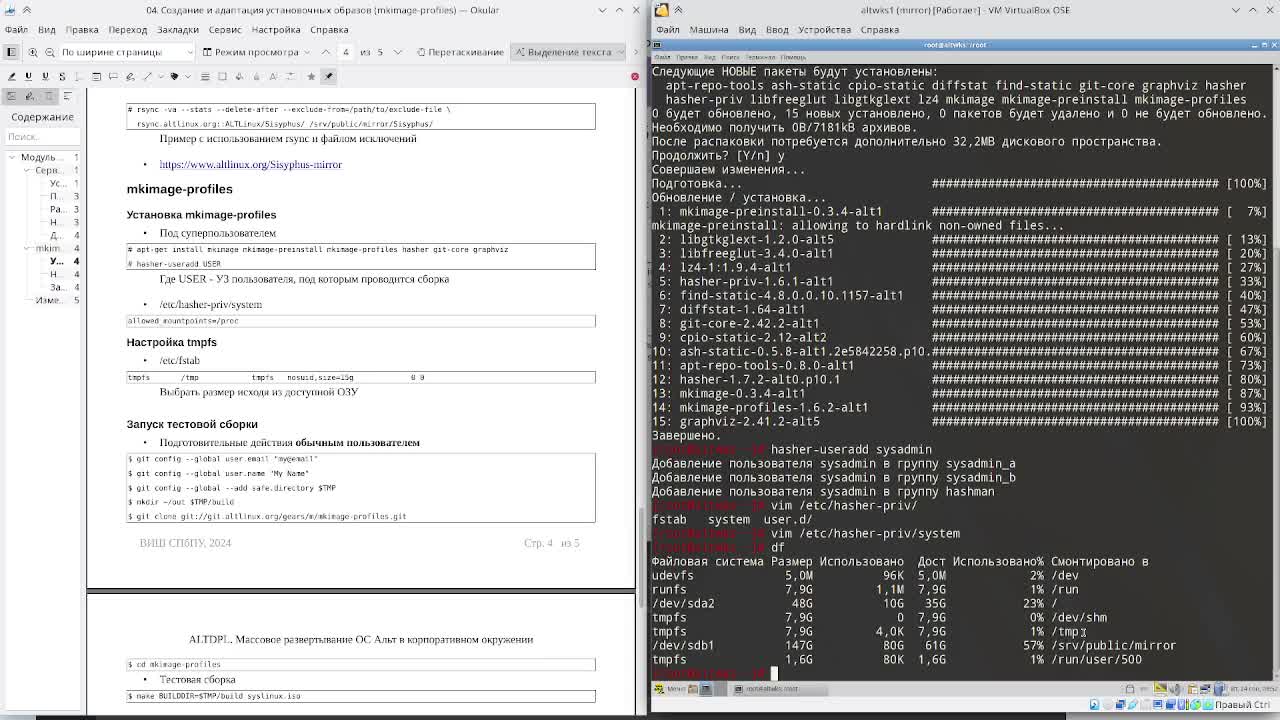
Task: Go to next page with down chevron
Action: click(397, 52)
